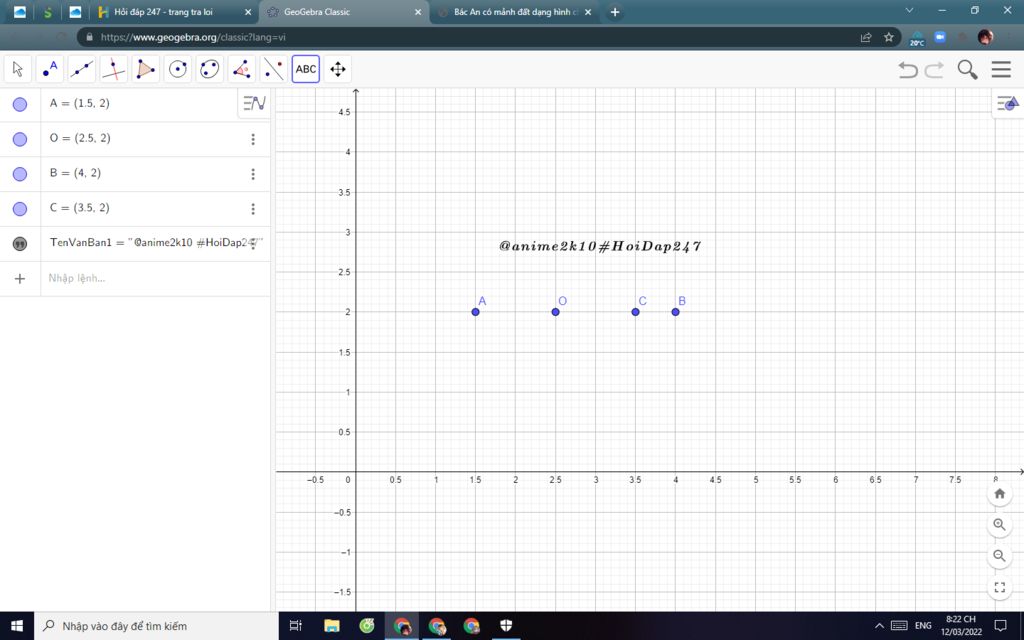Screen dimensions: 1024x640
Task: Open the browser profile avatar
Action: click(985, 37)
